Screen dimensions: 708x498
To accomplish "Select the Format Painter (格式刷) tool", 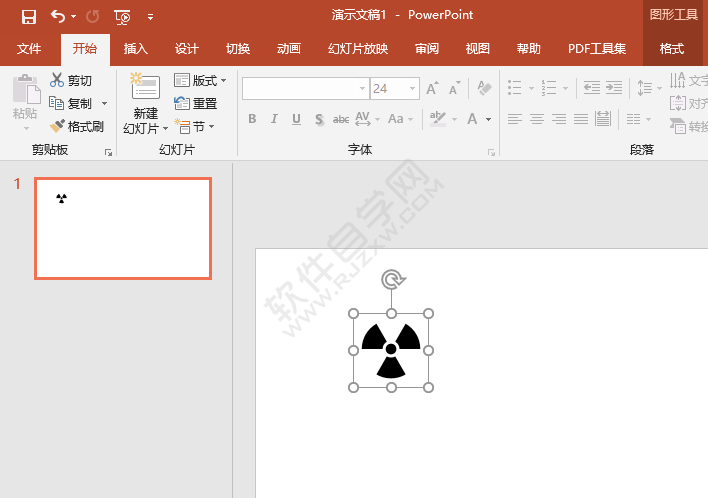I will tap(76, 127).
